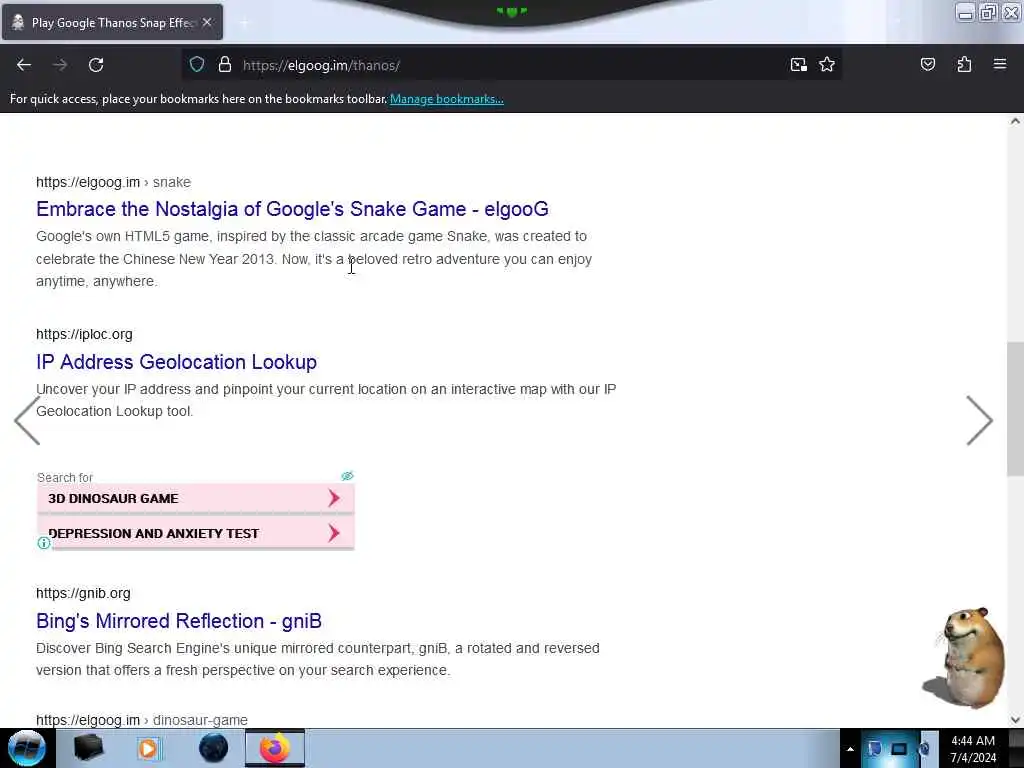Open the dark globe taskbar icon

(x=213, y=748)
